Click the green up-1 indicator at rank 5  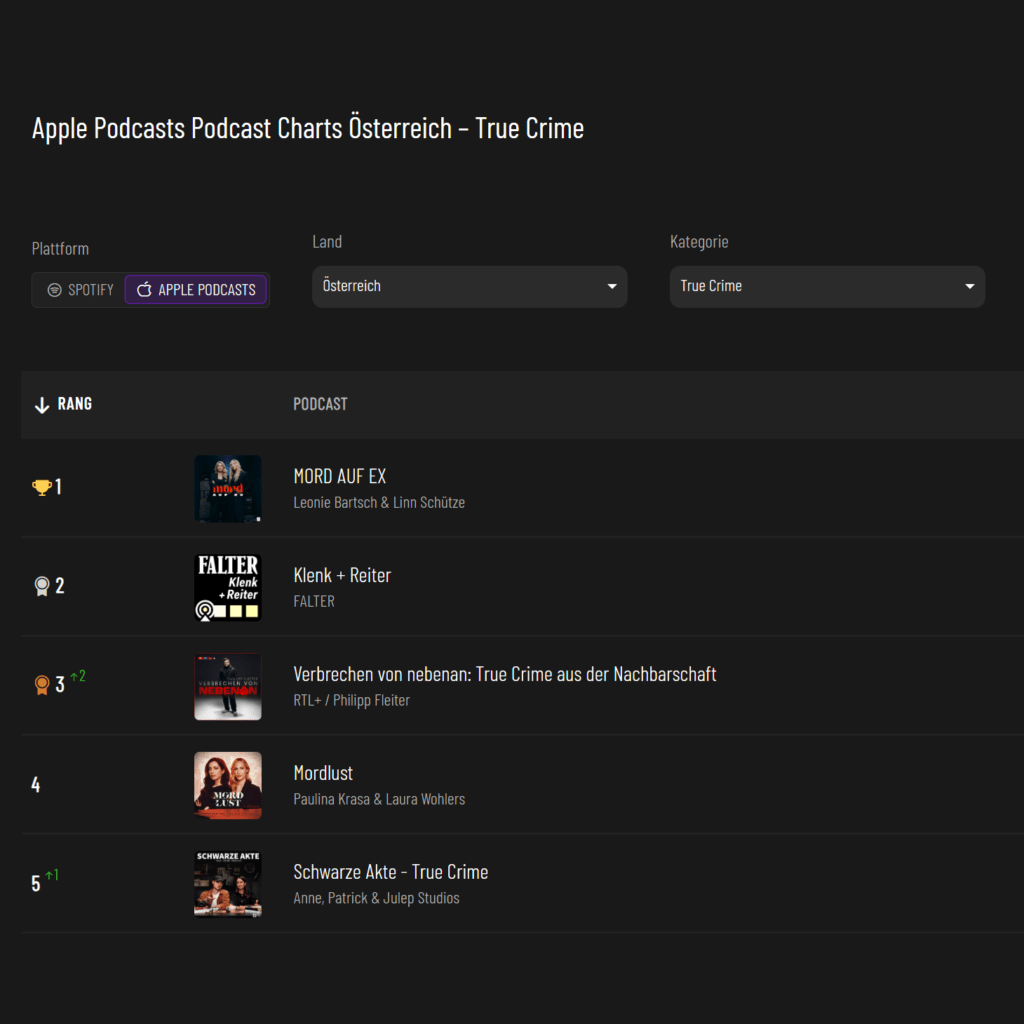point(52,874)
